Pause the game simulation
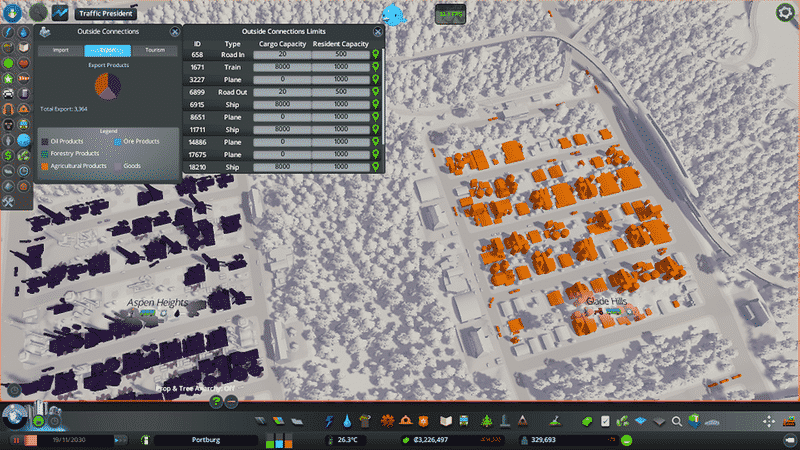The height and width of the screenshot is (450, 800). click(x=17, y=439)
